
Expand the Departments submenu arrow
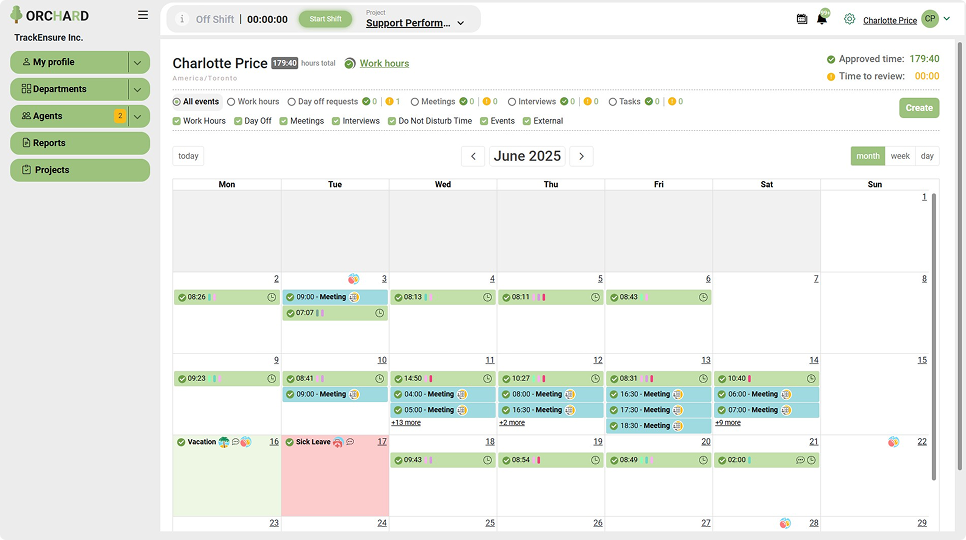(138, 89)
